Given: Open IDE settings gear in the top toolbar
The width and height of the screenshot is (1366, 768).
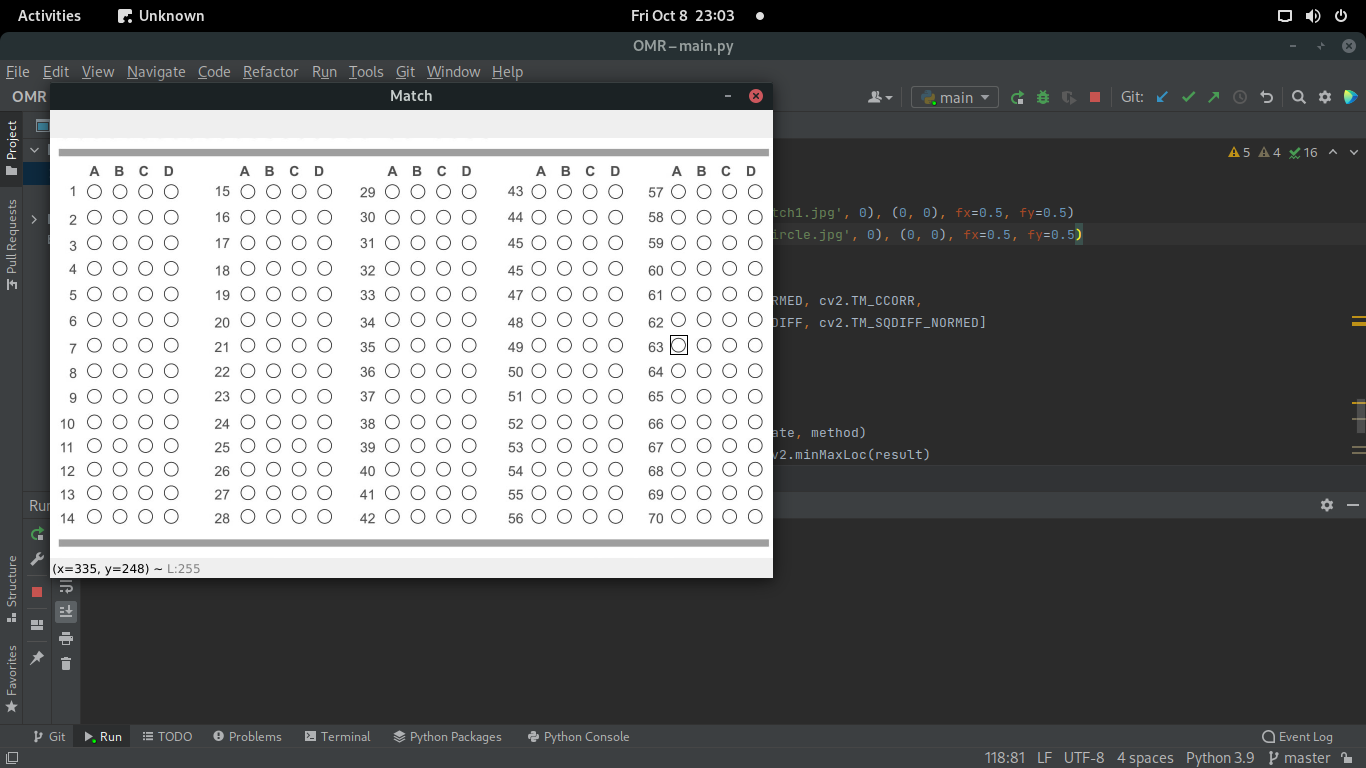Looking at the screenshot, I should [1325, 97].
